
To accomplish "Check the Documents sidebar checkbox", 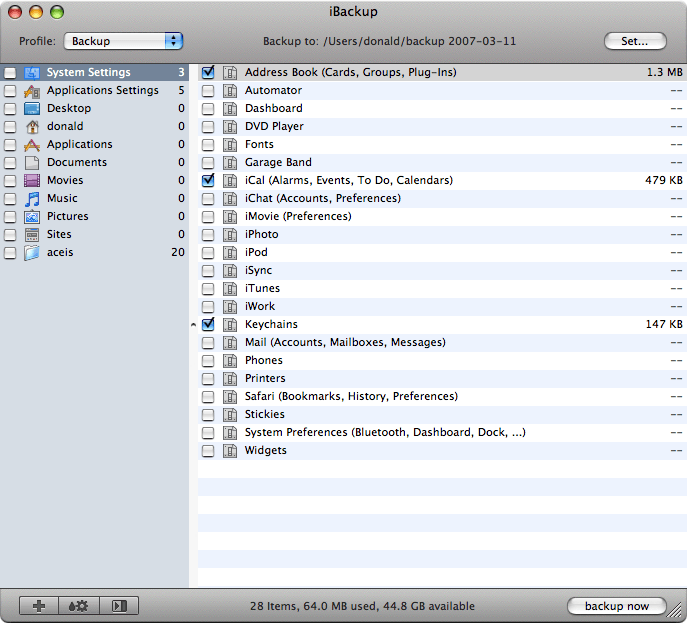I will (10, 163).
